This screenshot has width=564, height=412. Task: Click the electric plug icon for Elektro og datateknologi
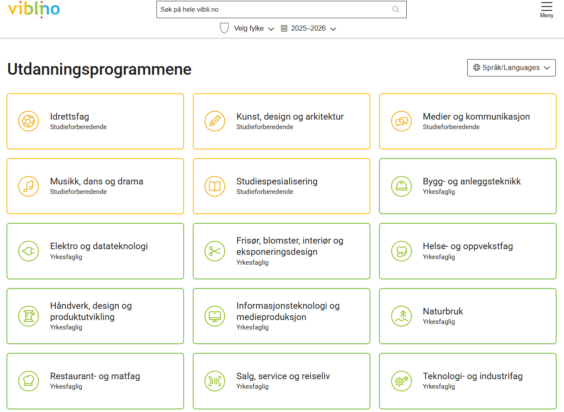point(28,251)
